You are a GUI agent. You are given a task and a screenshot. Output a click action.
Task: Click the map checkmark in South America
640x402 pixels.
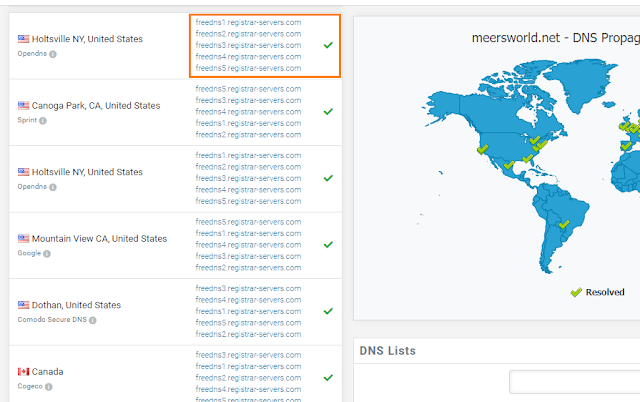click(x=564, y=224)
